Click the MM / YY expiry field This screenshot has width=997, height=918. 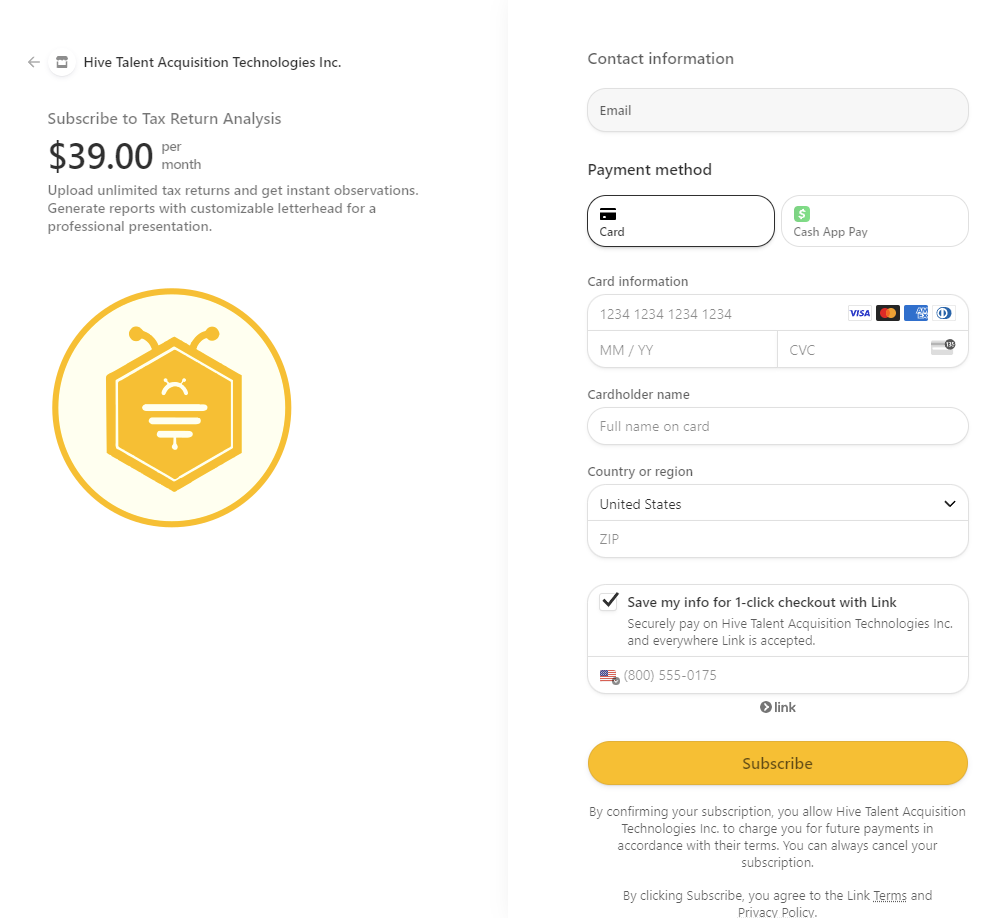click(681, 350)
